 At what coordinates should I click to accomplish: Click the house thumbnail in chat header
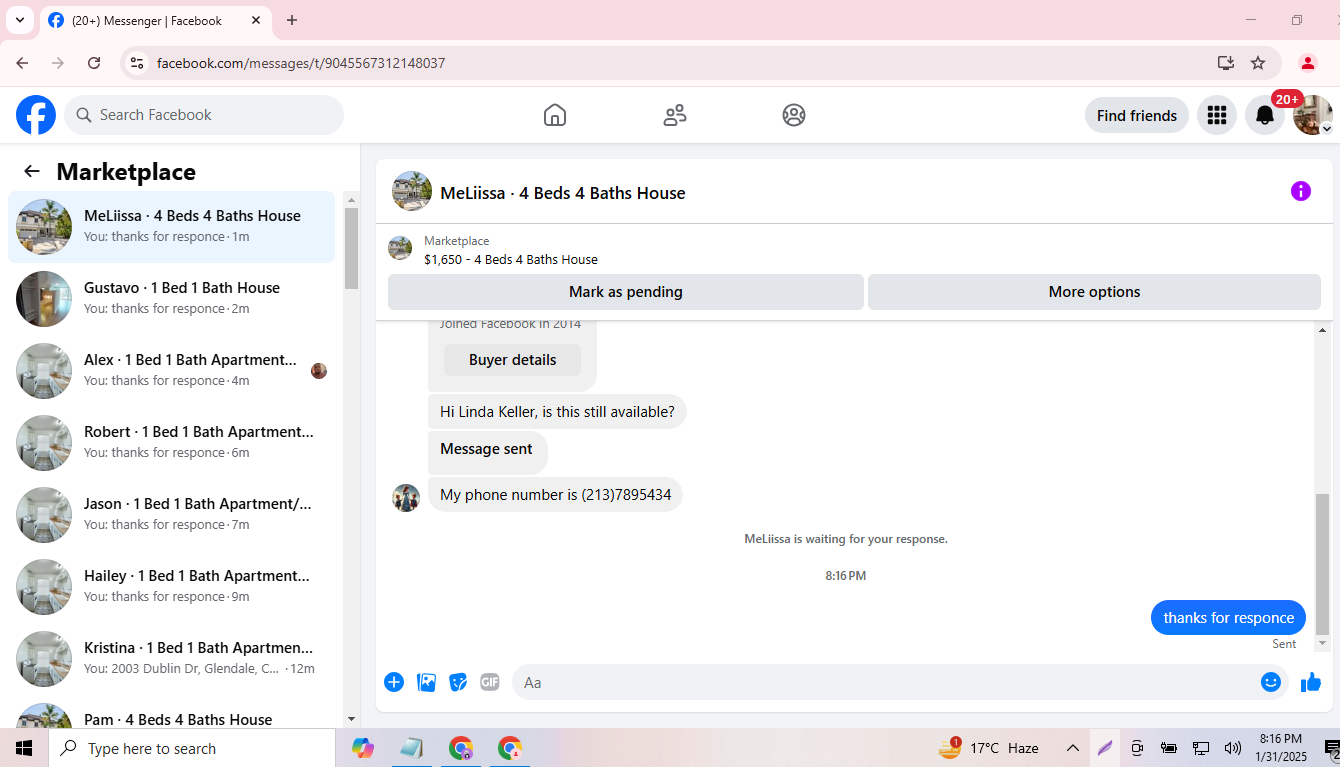coord(412,191)
